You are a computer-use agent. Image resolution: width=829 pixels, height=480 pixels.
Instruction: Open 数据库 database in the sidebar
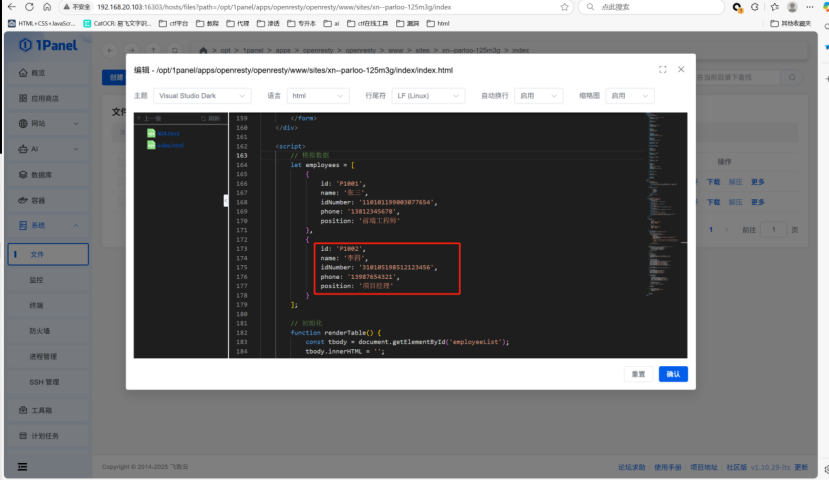pos(48,174)
